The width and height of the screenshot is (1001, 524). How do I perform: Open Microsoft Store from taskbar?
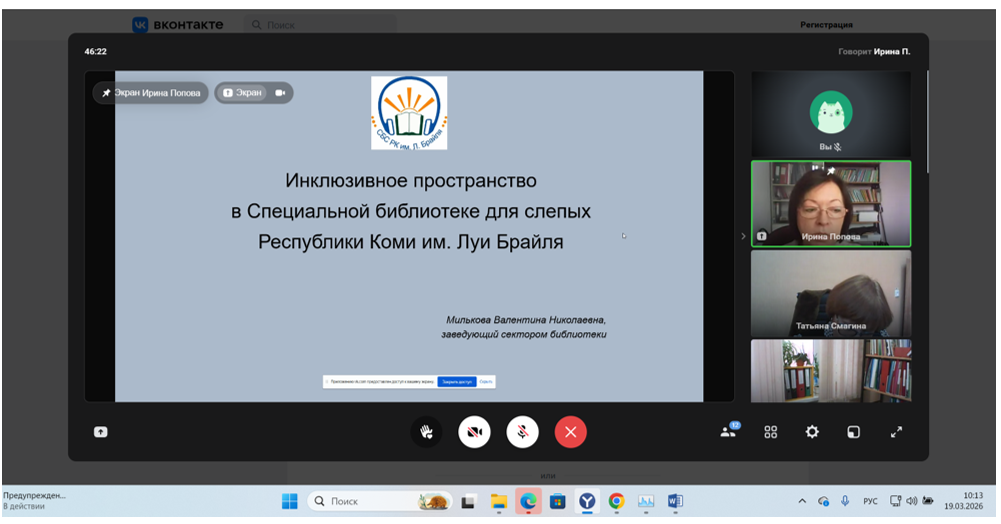[x=557, y=502]
